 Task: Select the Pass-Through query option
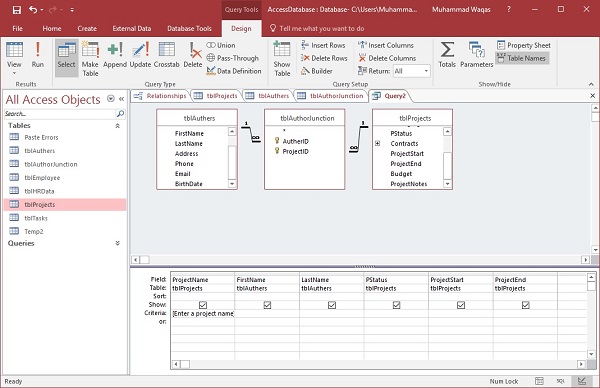click(x=233, y=58)
